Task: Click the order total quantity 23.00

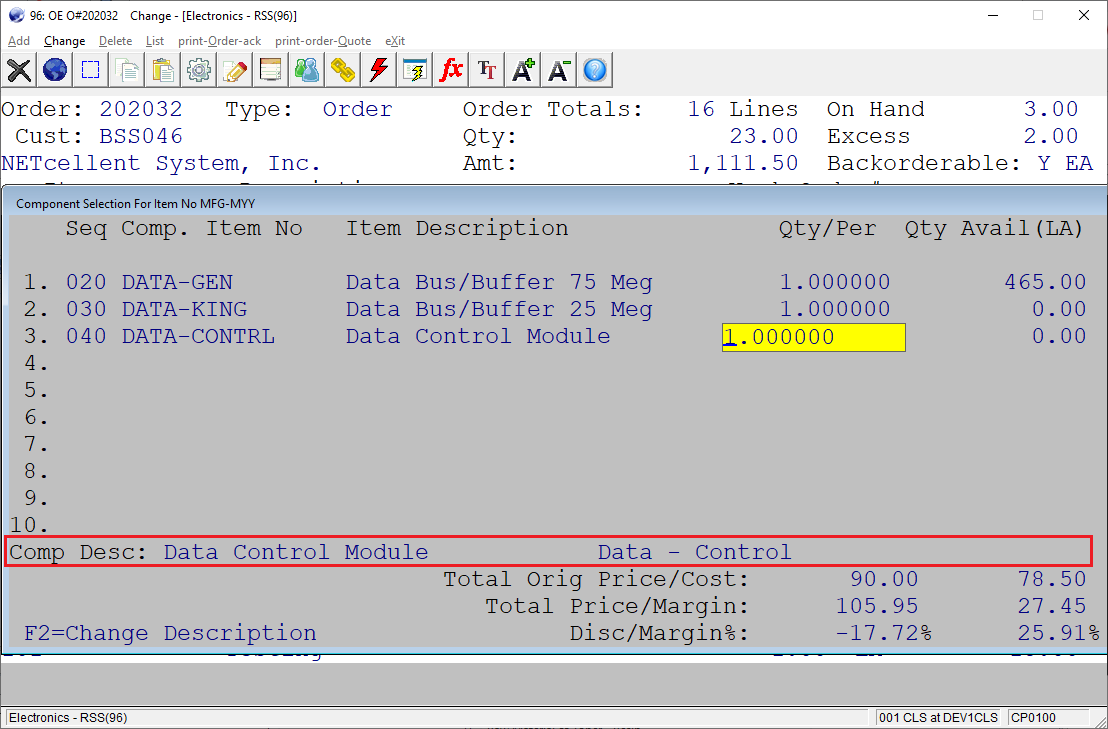Action: pos(764,136)
